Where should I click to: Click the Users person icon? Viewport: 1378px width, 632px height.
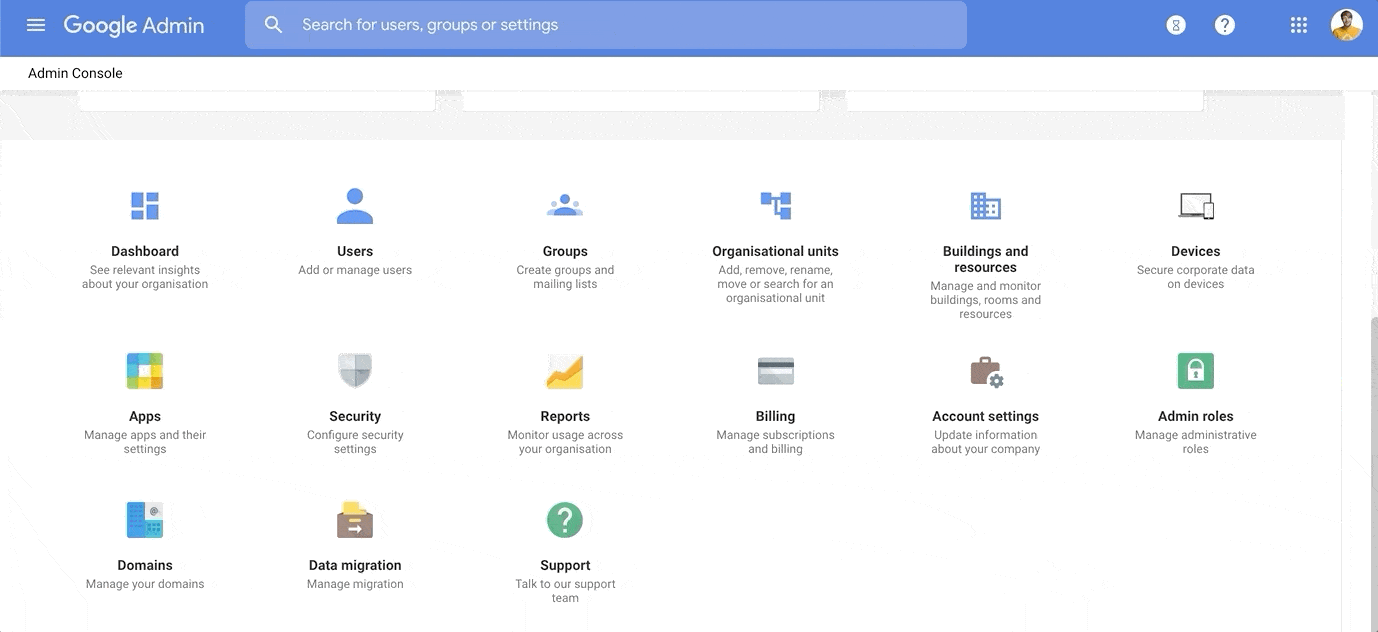tap(355, 206)
